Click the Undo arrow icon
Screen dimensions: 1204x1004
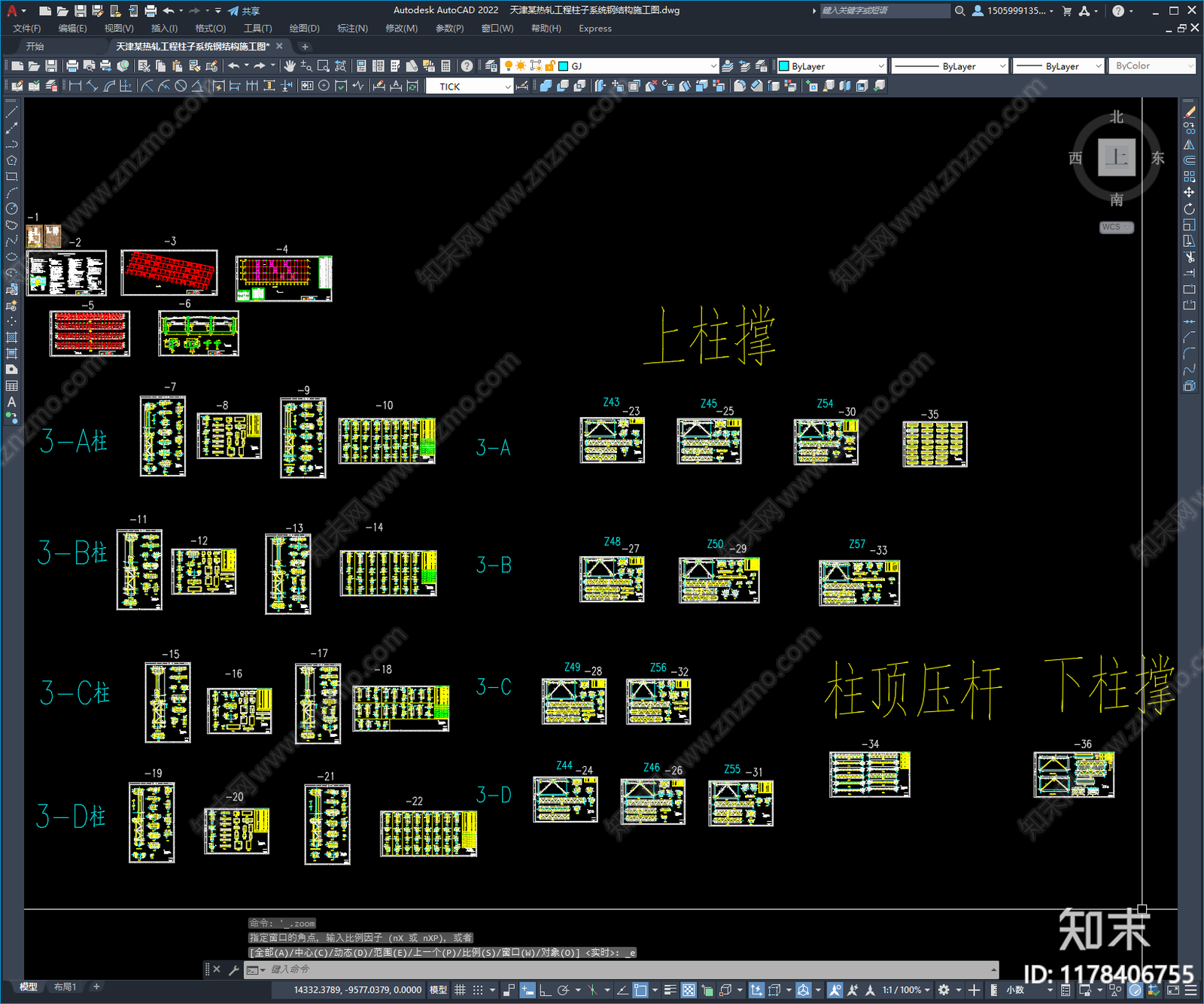233,67
